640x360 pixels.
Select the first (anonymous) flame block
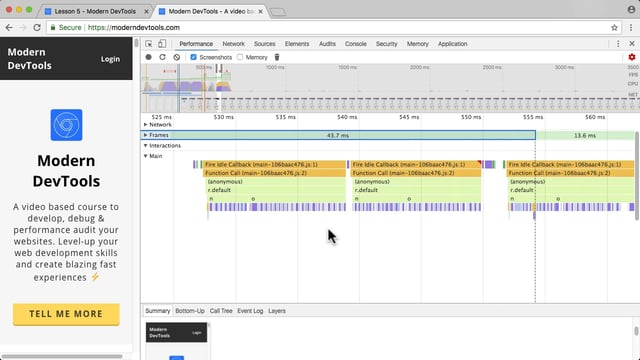coord(276,182)
